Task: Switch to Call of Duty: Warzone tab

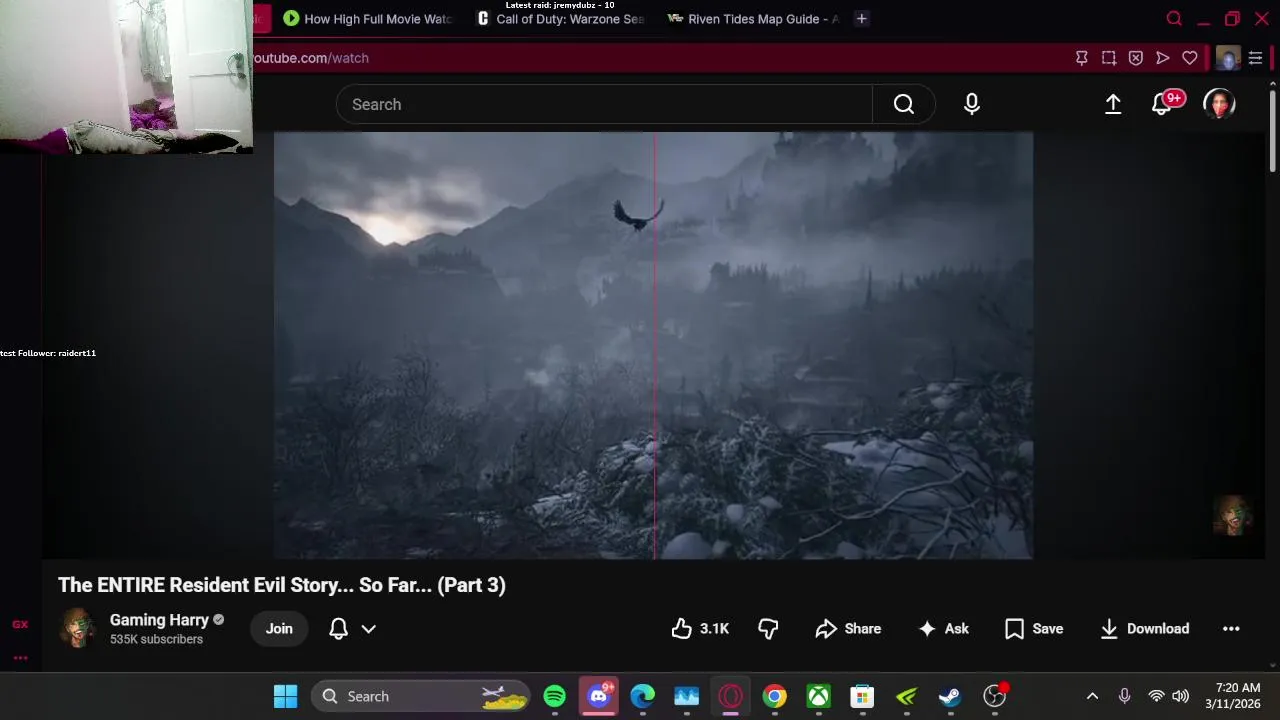Action: click(561, 19)
